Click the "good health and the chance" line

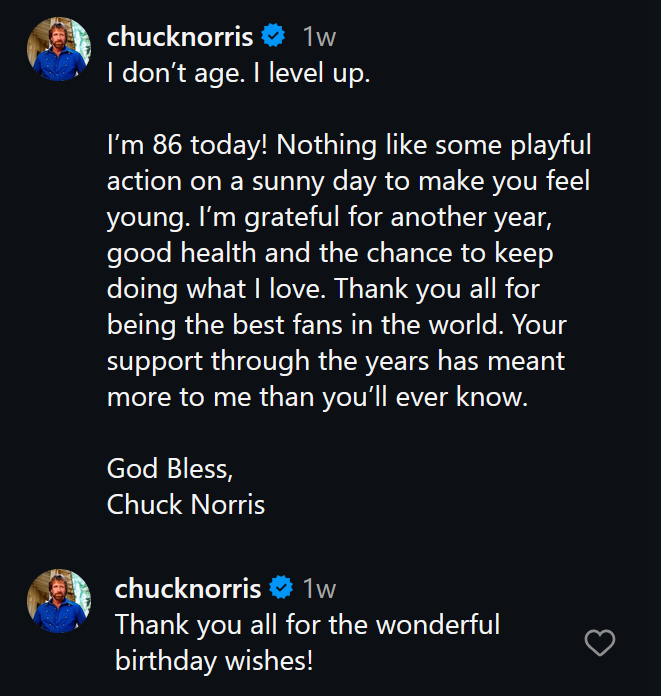(330, 253)
